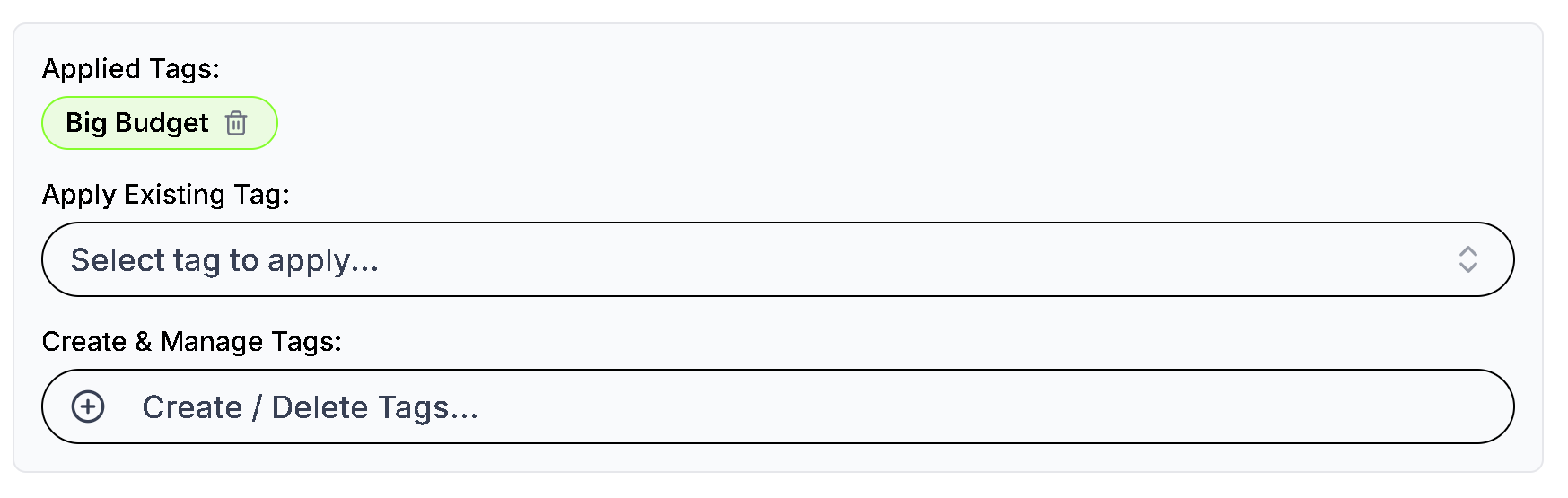Select the Big Budget tag chip
Image resolution: width=1568 pixels, height=498 pixels.
click(160, 123)
